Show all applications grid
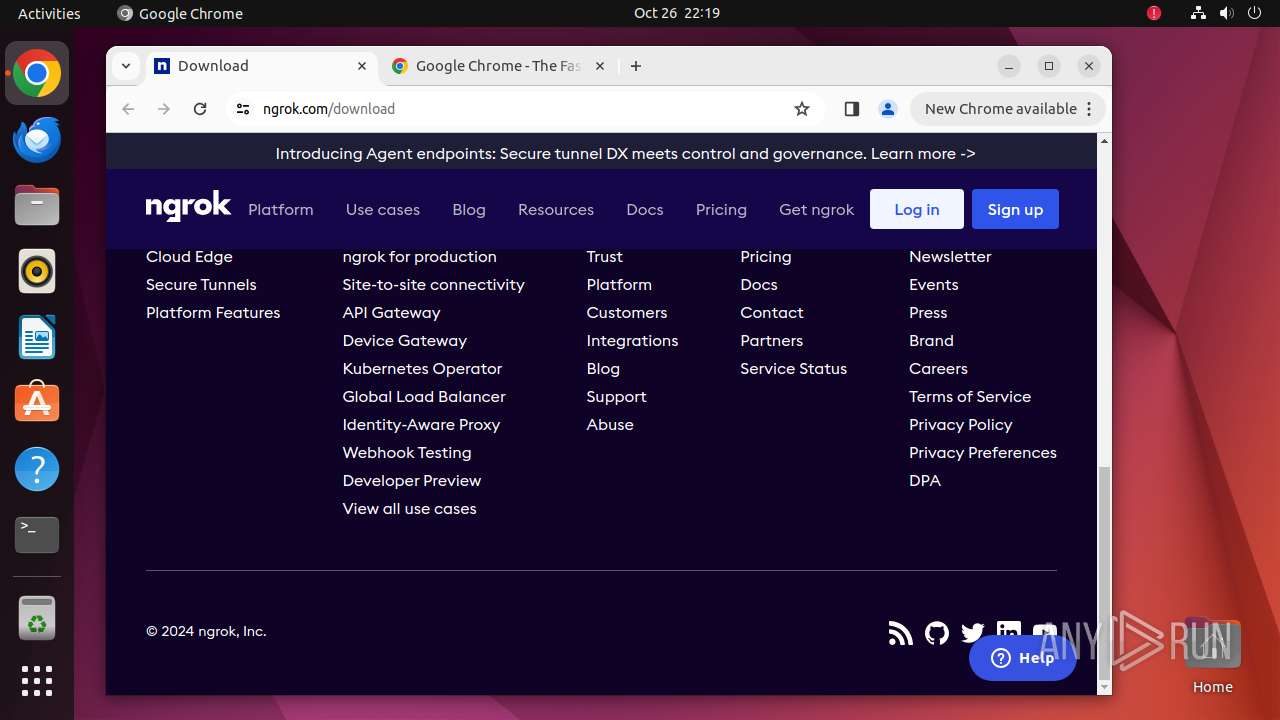Viewport: 1280px width, 720px height. tap(37, 681)
